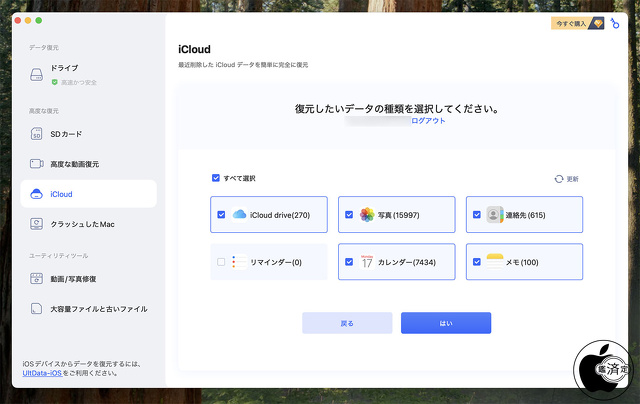Click the refresh circular arrows icon
This screenshot has width=640, height=404.
(559, 179)
